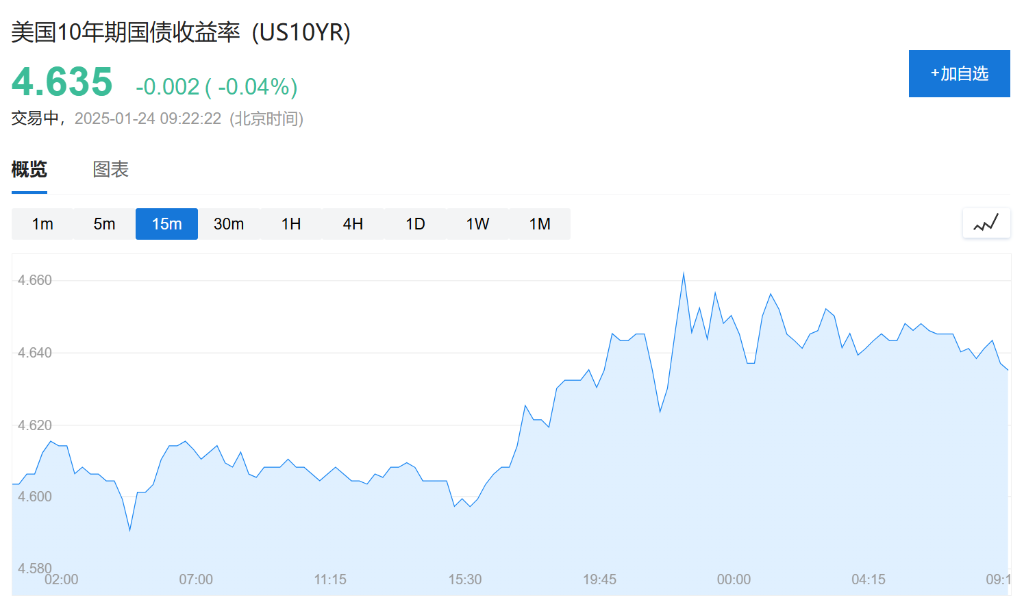Viewport: 1024px width, 602px height.
Task: Click the +加自选 button
Action: click(x=959, y=73)
